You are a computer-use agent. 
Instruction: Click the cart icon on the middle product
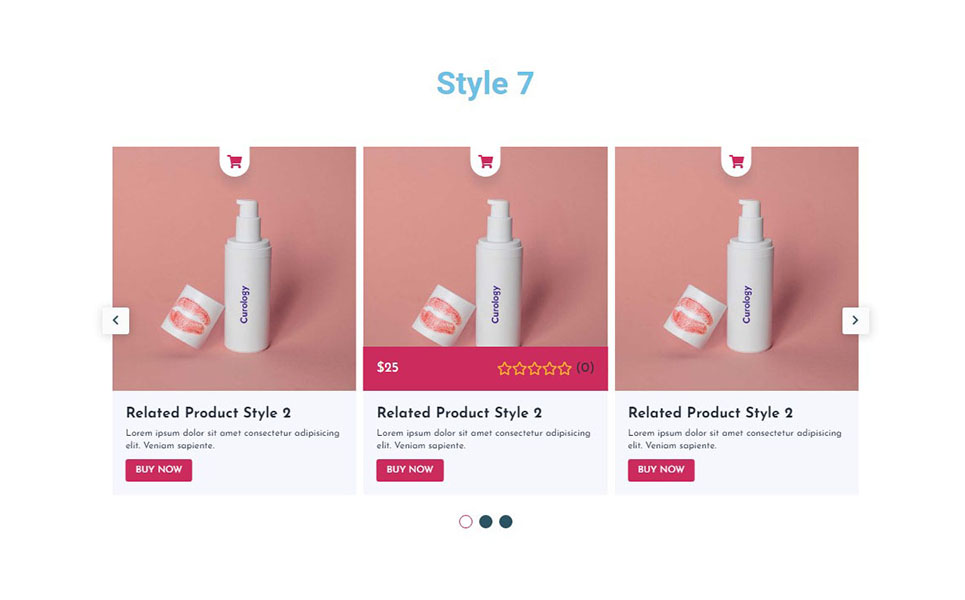pos(486,162)
